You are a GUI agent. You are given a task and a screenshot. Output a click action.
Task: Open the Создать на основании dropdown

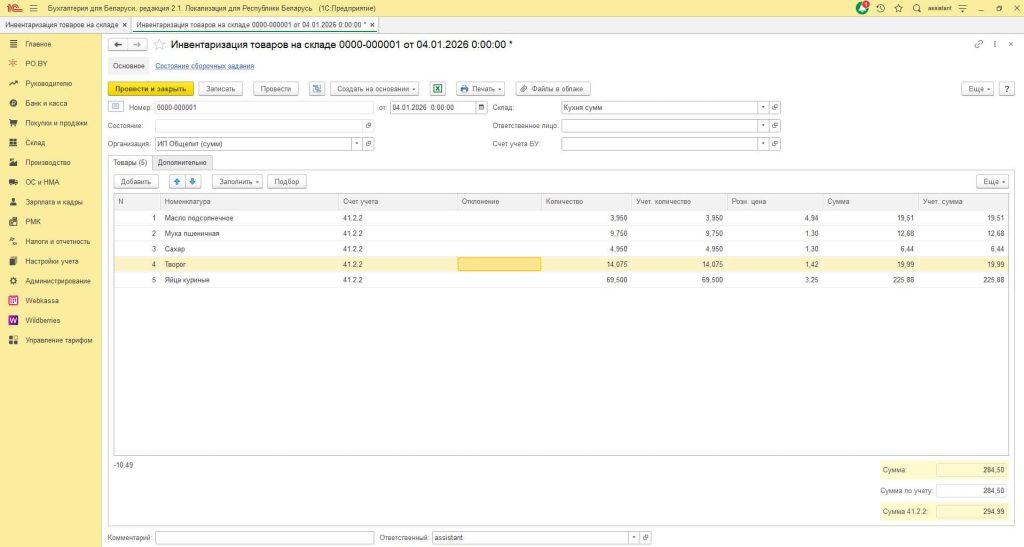click(x=375, y=89)
